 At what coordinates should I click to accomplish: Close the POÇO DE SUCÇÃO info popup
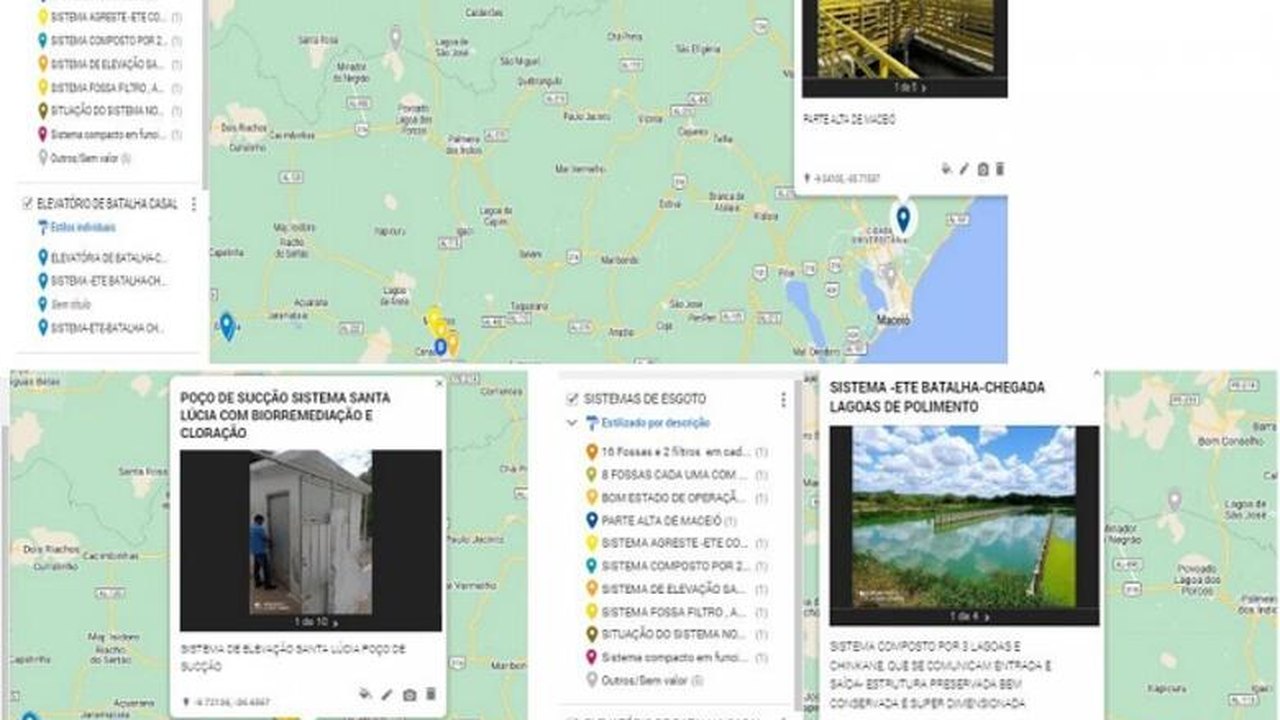tap(438, 383)
